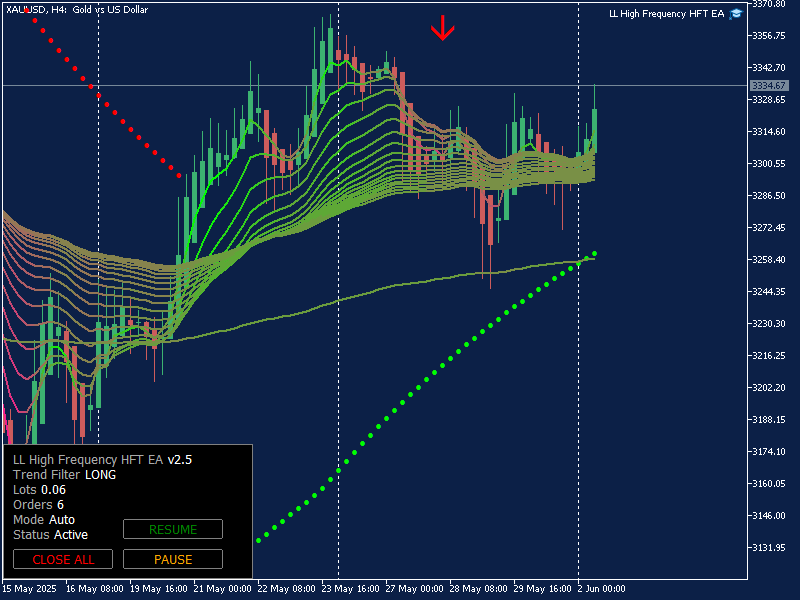Click the '16 May 08:00' time axis label
The image size is (800, 600).
[95, 588]
